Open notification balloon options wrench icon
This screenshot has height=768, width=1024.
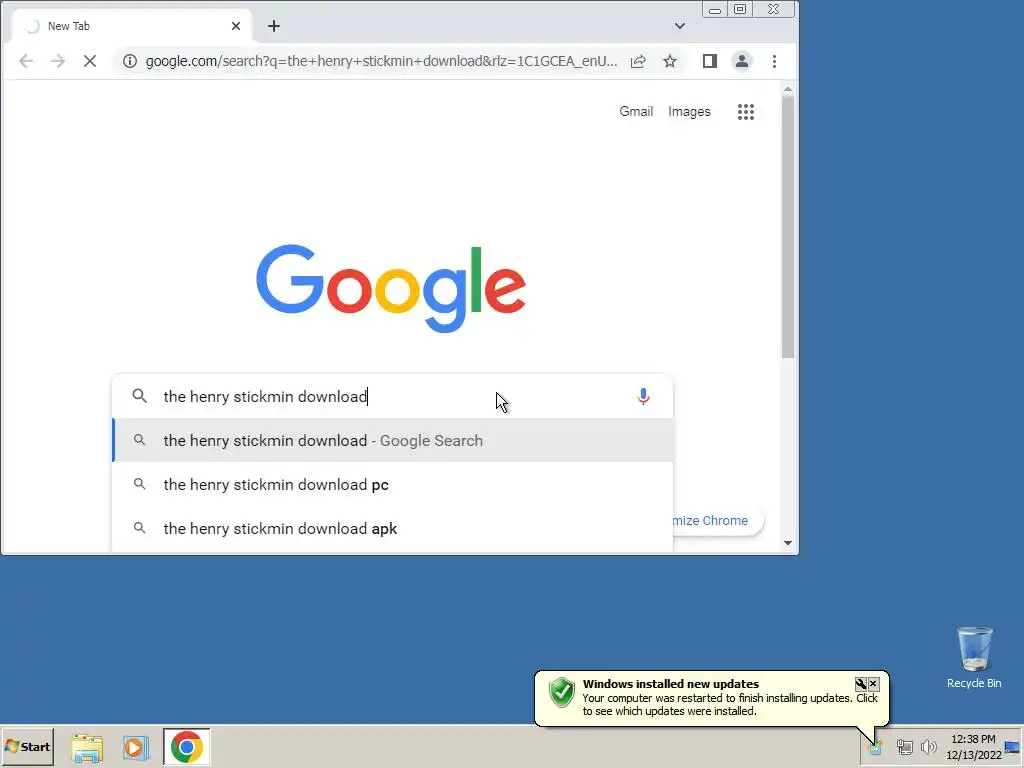pyautogui.click(x=861, y=684)
